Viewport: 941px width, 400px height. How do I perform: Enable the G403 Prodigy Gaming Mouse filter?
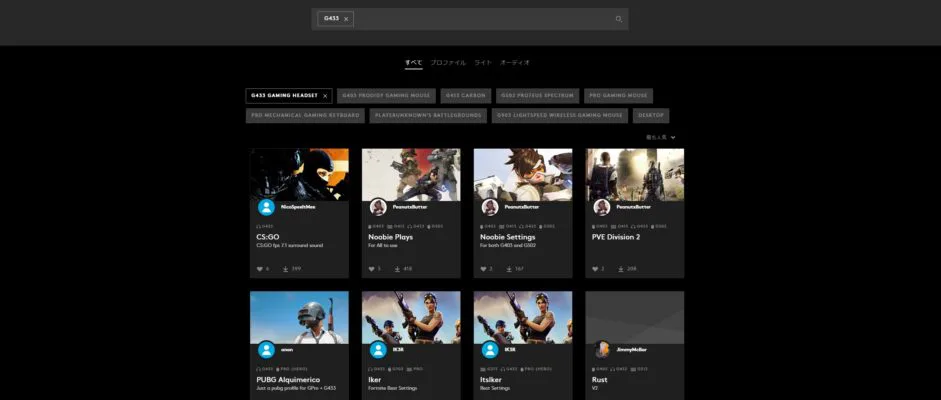[386, 96]
